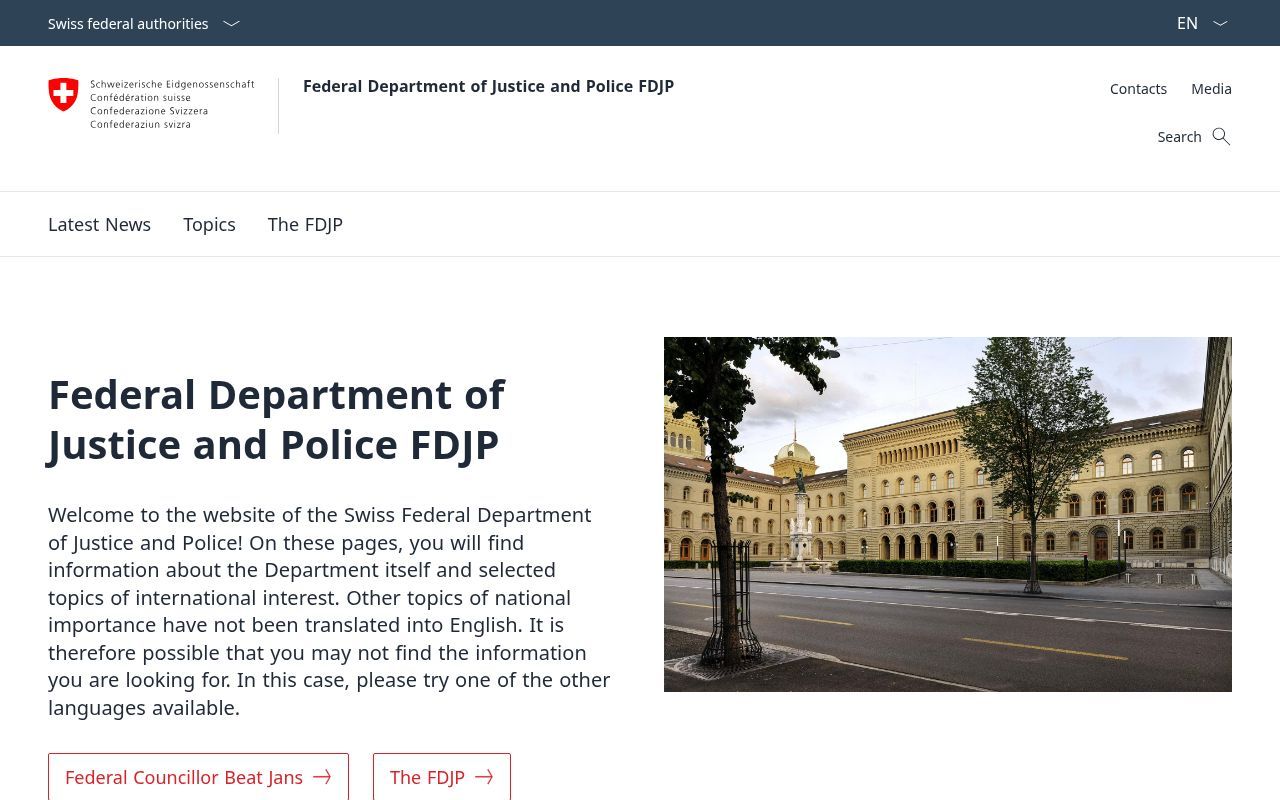Open the Latest News menu
Viewport: 1280px width, 800px height.
point(99,224)
